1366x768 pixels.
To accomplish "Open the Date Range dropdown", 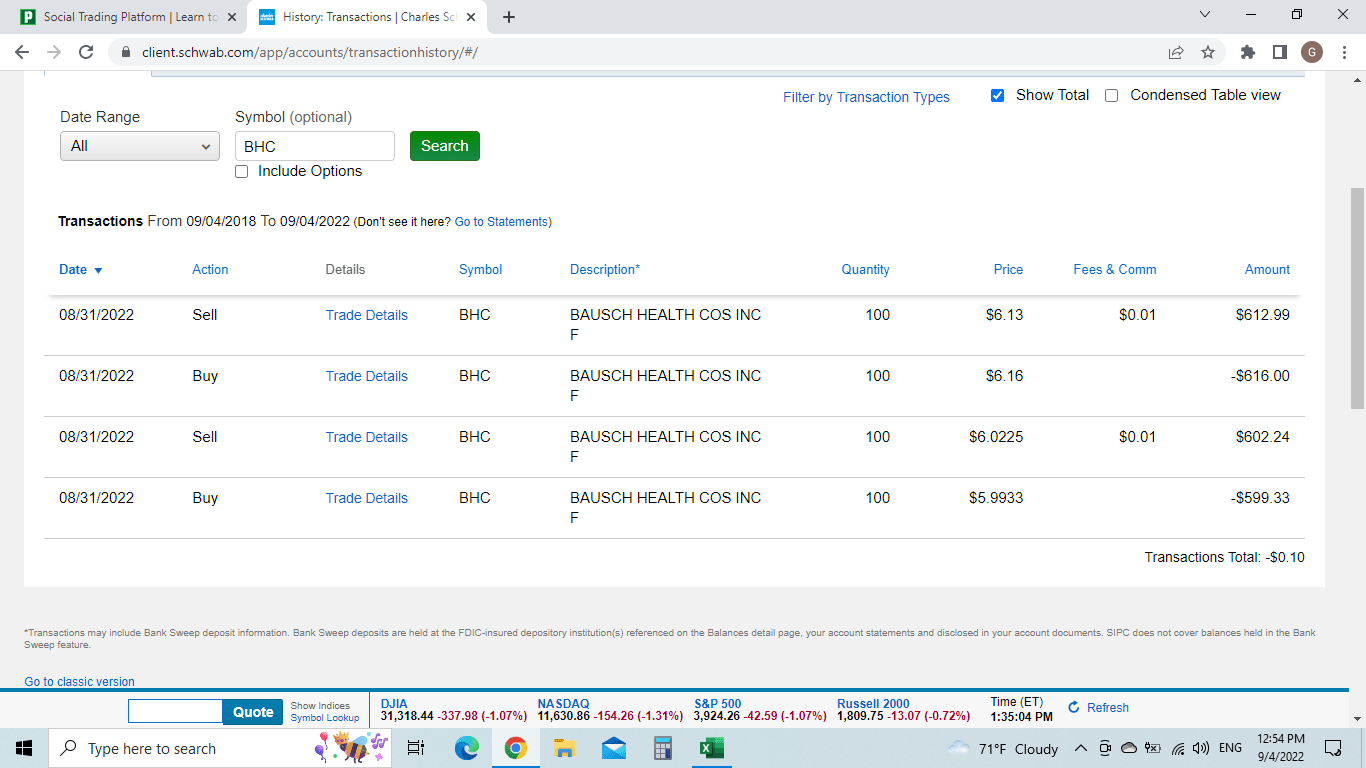I will (x=140, y=146).
